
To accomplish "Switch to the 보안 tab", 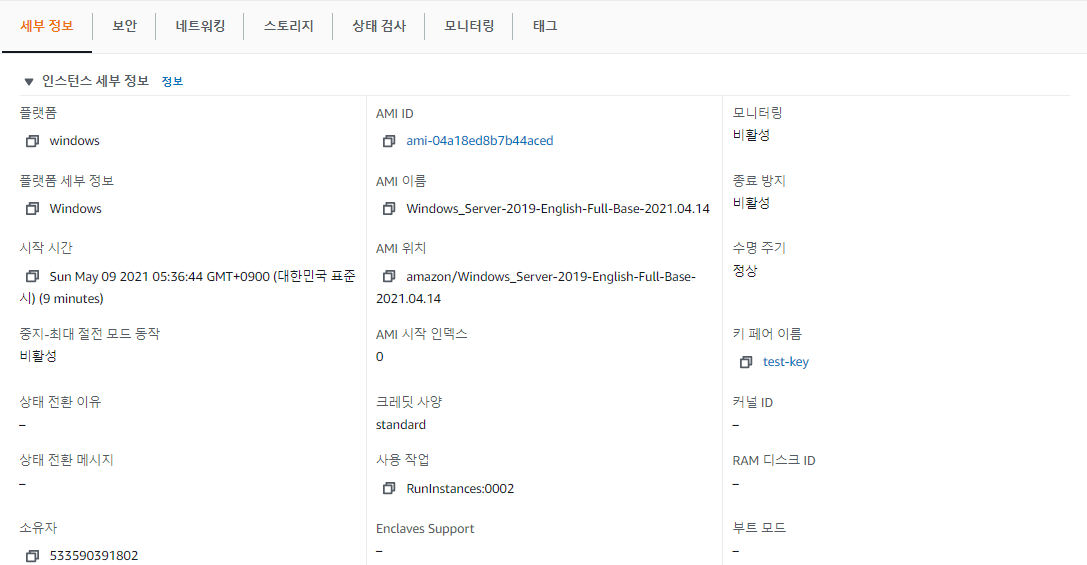I will (125, 26).
